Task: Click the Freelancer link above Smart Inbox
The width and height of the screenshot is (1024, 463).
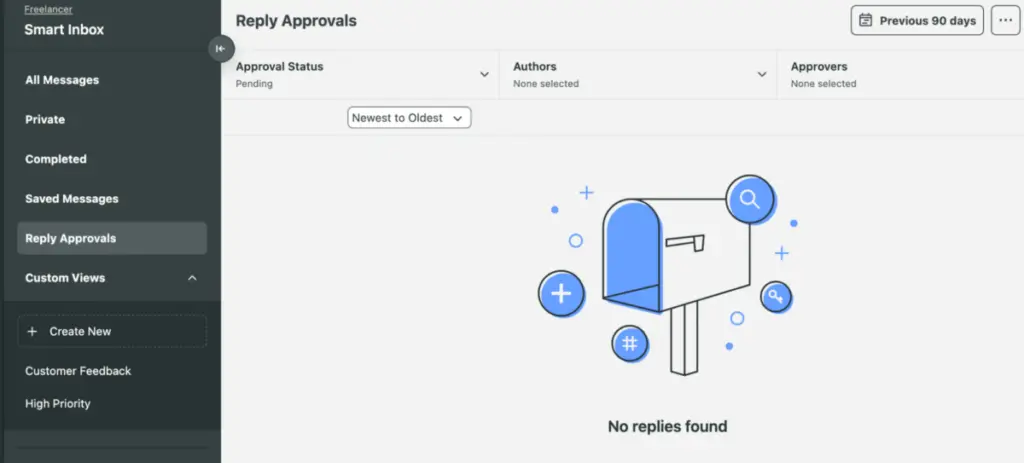Action: tap(48, 9)
